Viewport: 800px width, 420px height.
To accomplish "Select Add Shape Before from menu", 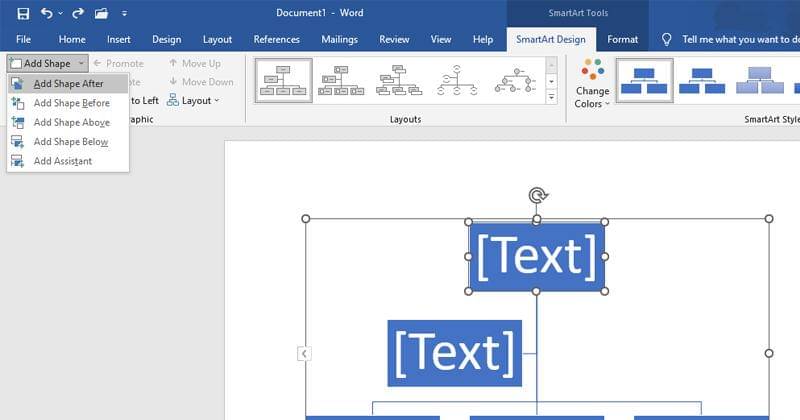I will tap(71, 103).
